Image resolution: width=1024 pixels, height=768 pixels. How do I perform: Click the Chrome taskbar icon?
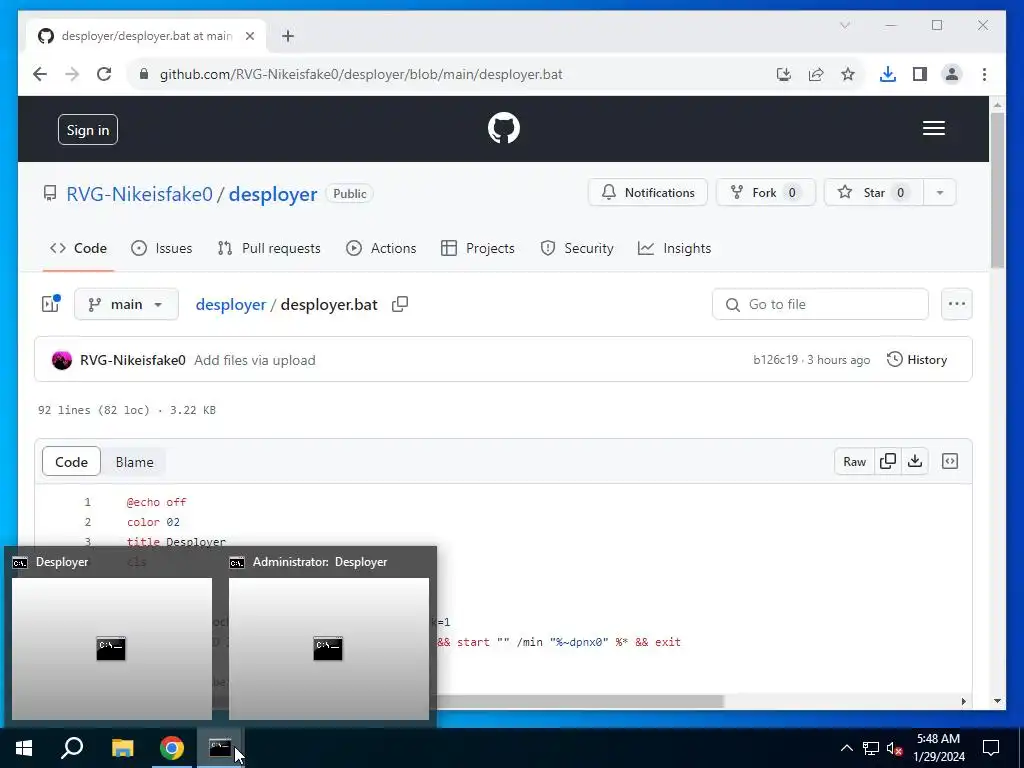(172, 748)
